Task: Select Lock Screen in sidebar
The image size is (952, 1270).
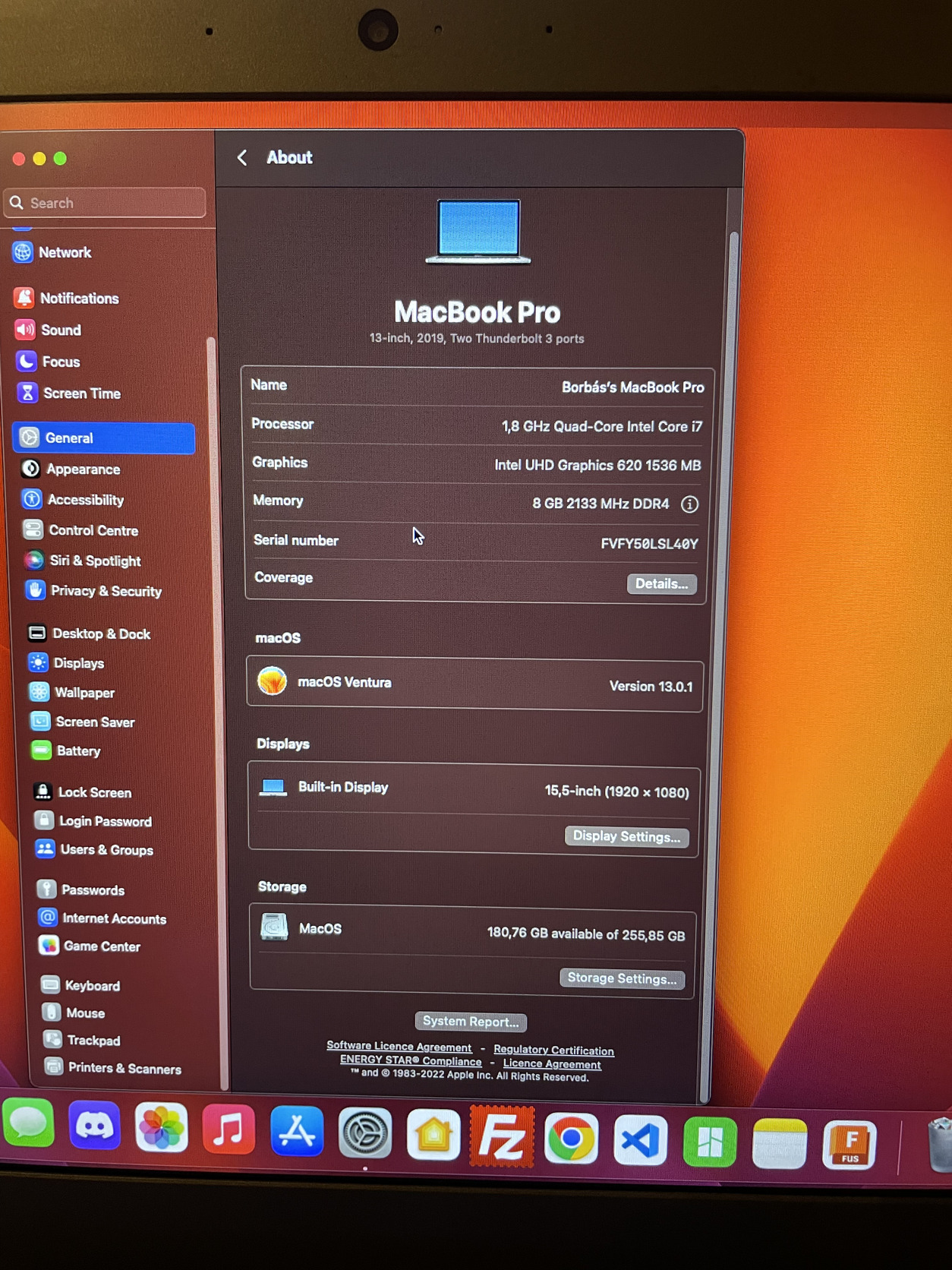Action: click(84, 792)
